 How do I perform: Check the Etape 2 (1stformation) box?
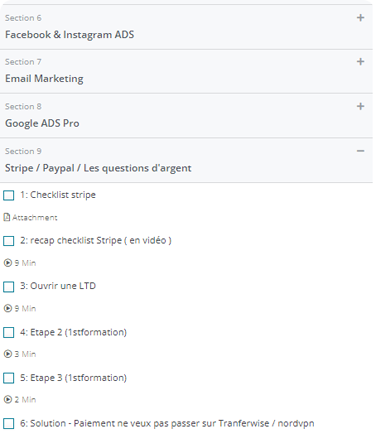click(x=9, y=332)
